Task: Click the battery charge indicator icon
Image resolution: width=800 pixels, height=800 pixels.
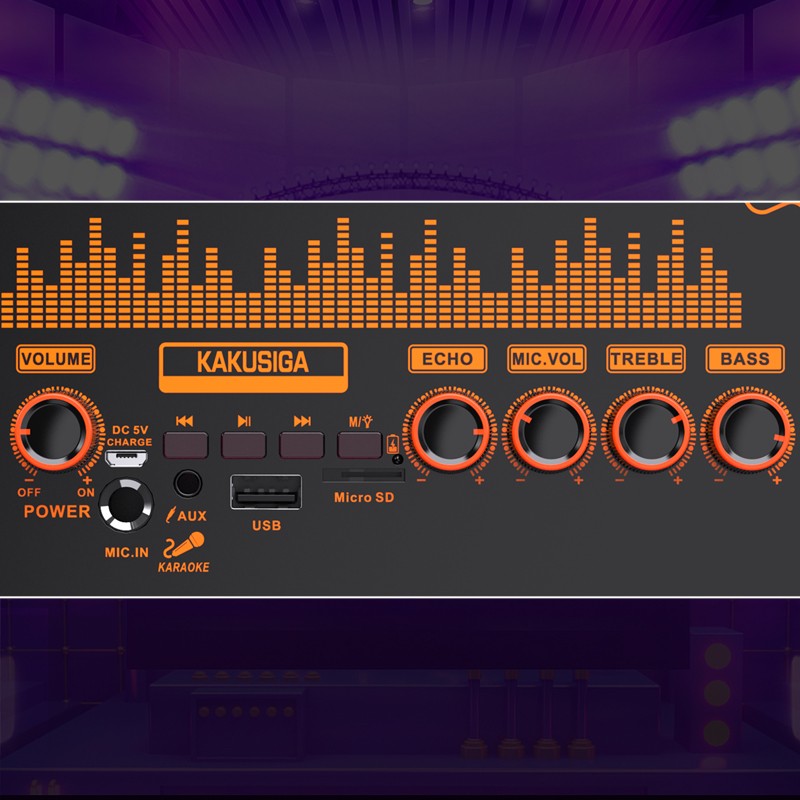Action: tap(391, 445)
